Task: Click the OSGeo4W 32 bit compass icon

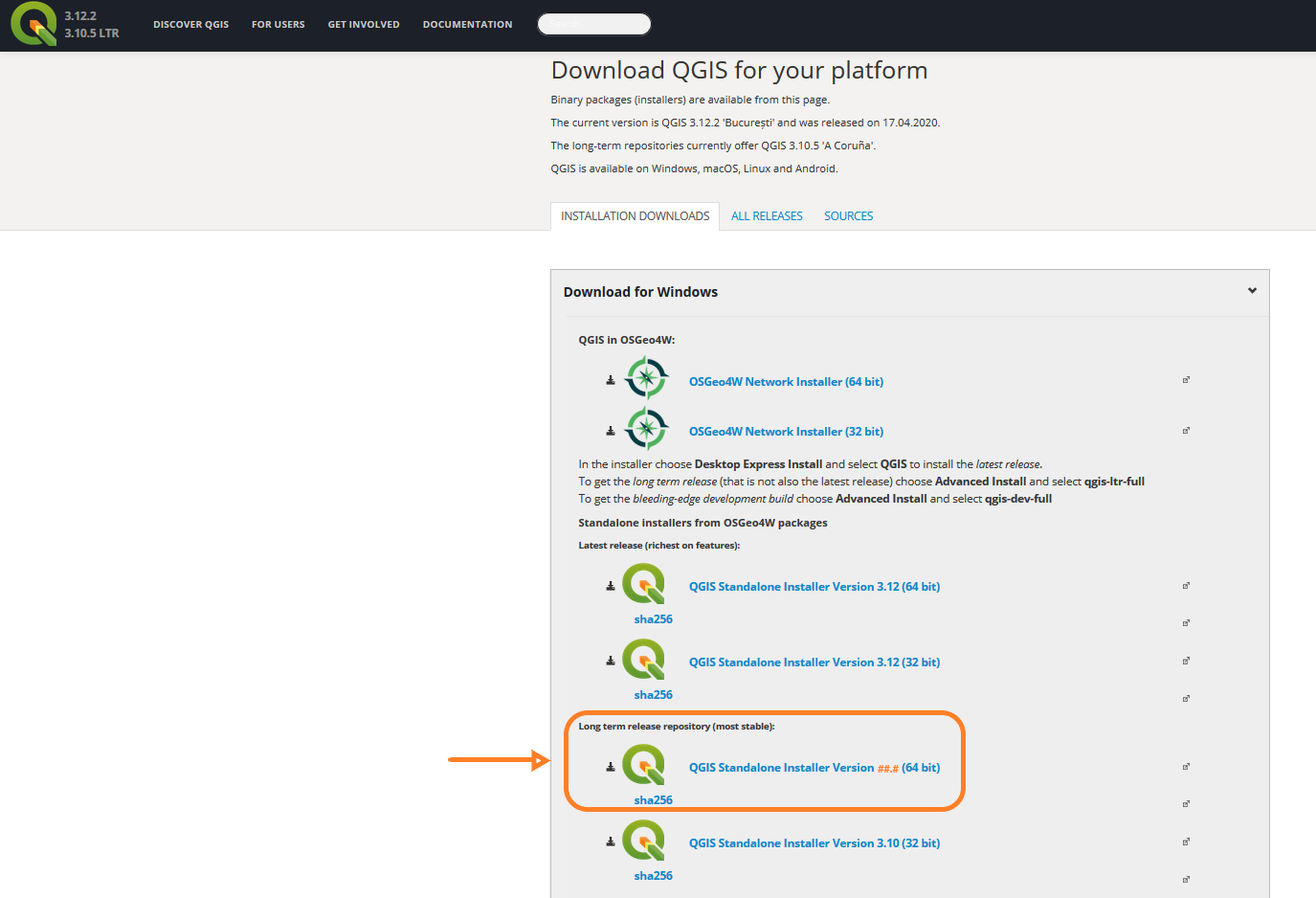Action: pos(646,428)
